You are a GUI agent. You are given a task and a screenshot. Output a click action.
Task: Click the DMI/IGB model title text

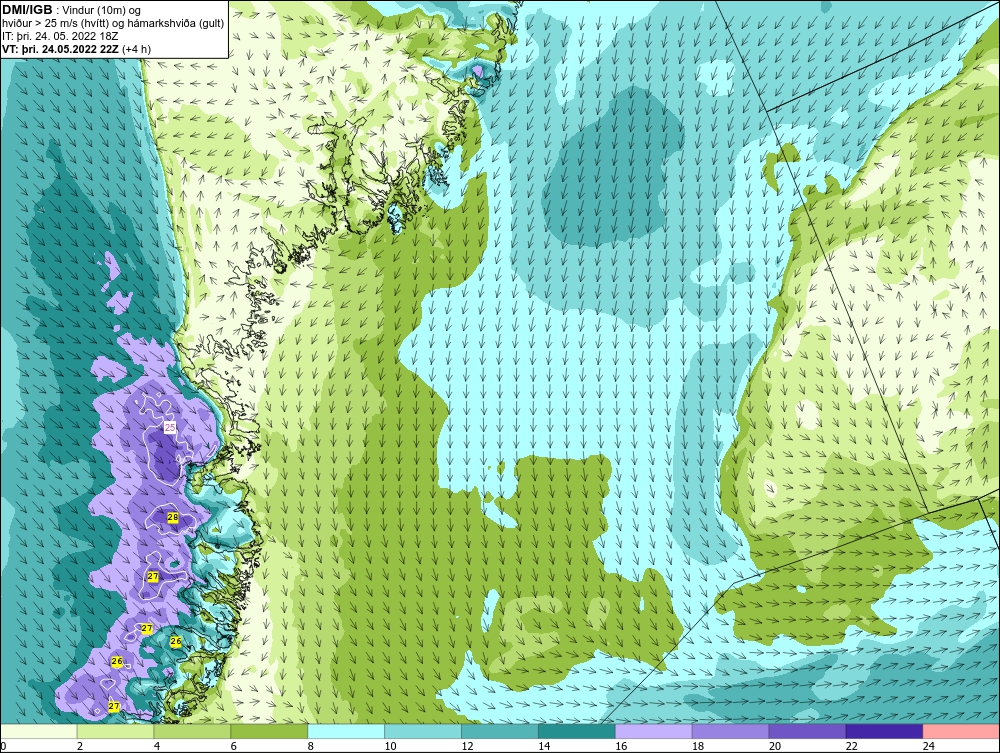(x=27, y=10)
